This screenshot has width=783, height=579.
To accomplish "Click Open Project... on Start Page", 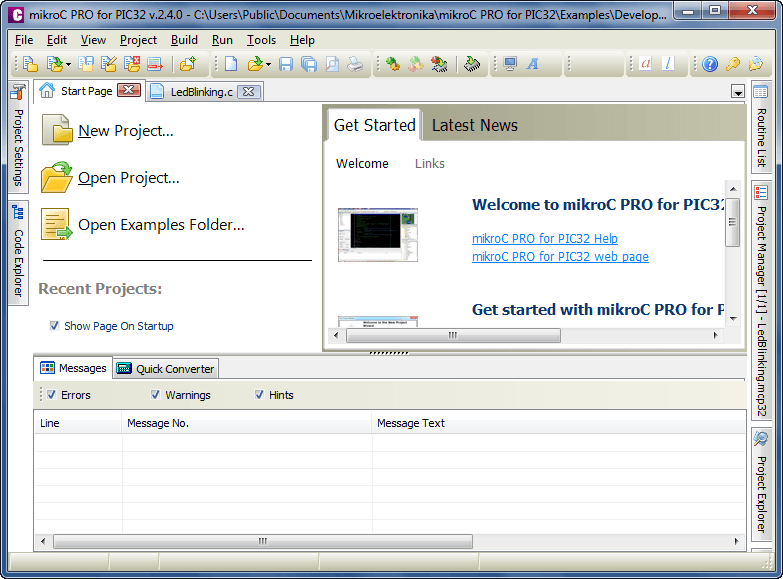I will (x=110, y=177).
